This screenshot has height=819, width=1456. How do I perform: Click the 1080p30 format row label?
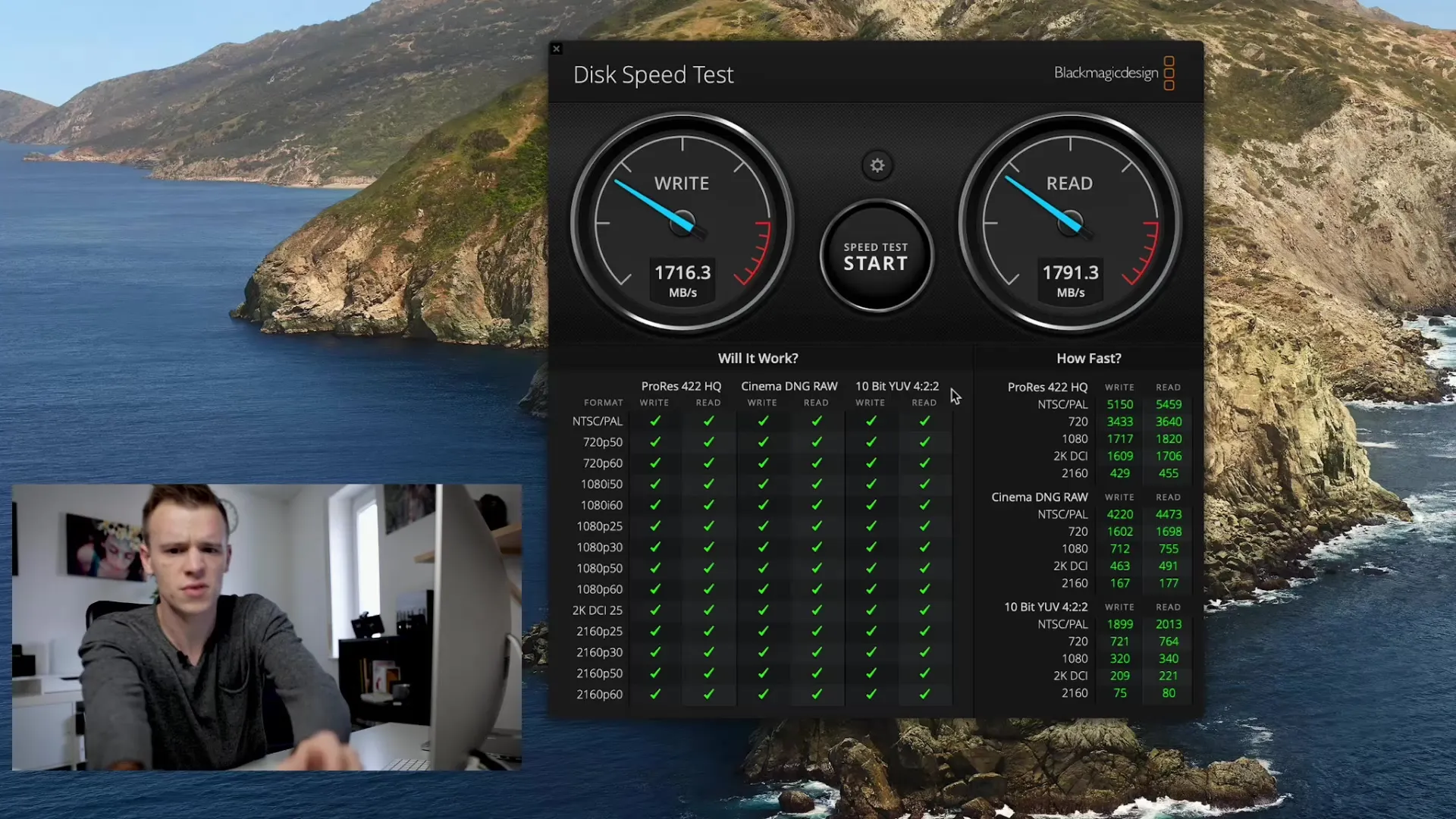tap(599, 547)
